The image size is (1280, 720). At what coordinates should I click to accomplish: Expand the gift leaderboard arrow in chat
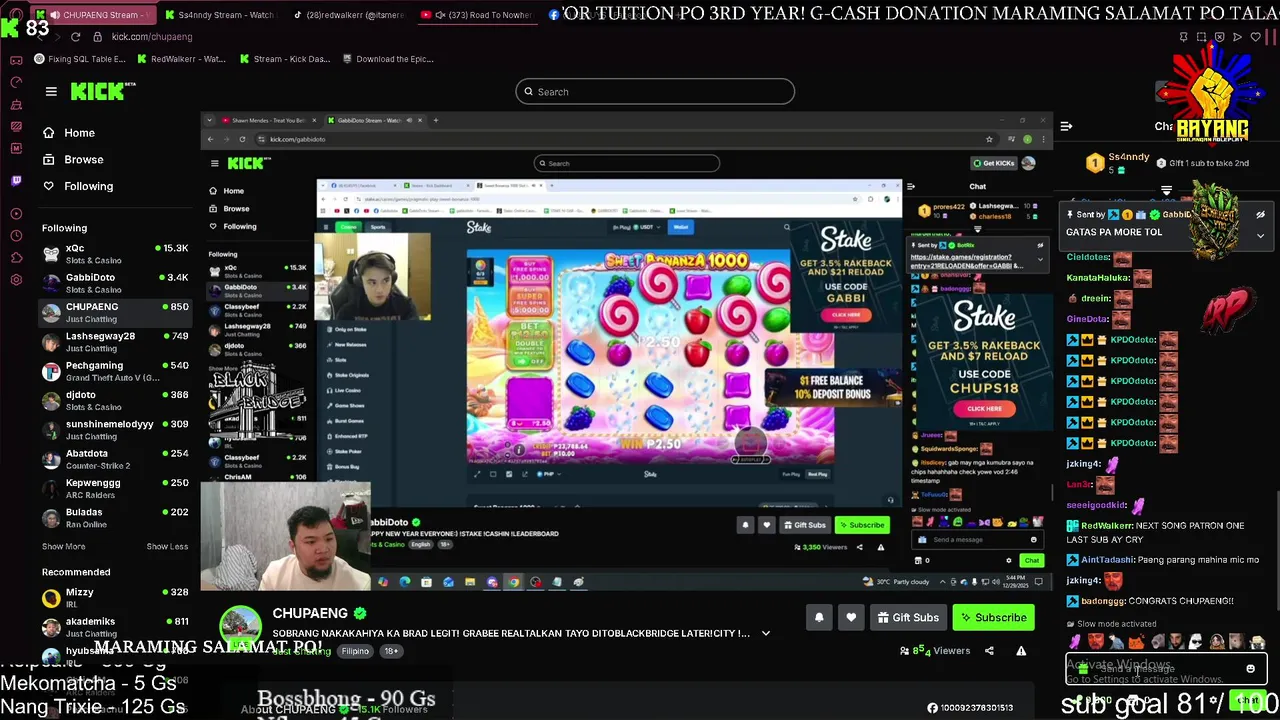point(1166,190)
